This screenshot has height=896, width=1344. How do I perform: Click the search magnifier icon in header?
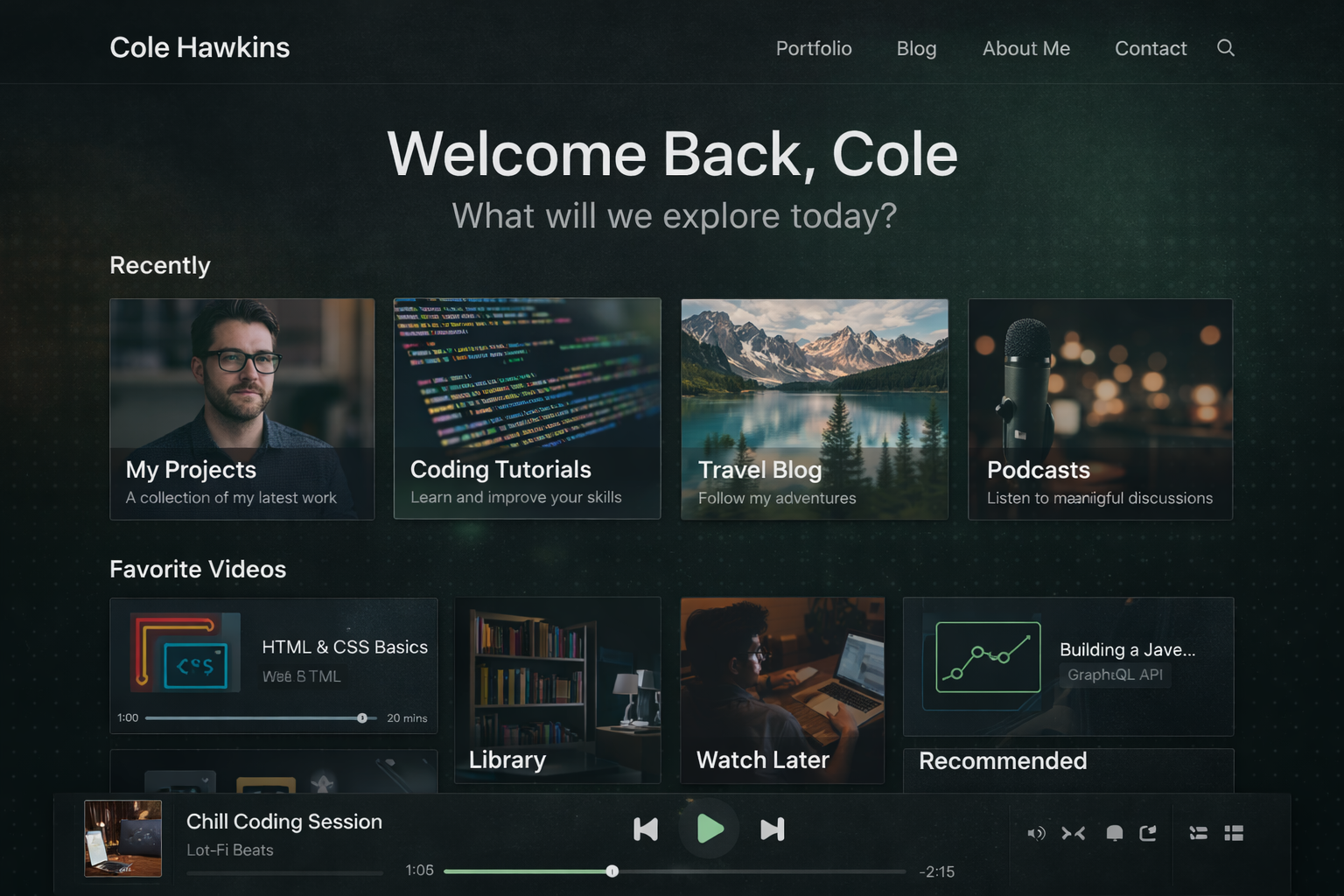(x=1226, y=48)
